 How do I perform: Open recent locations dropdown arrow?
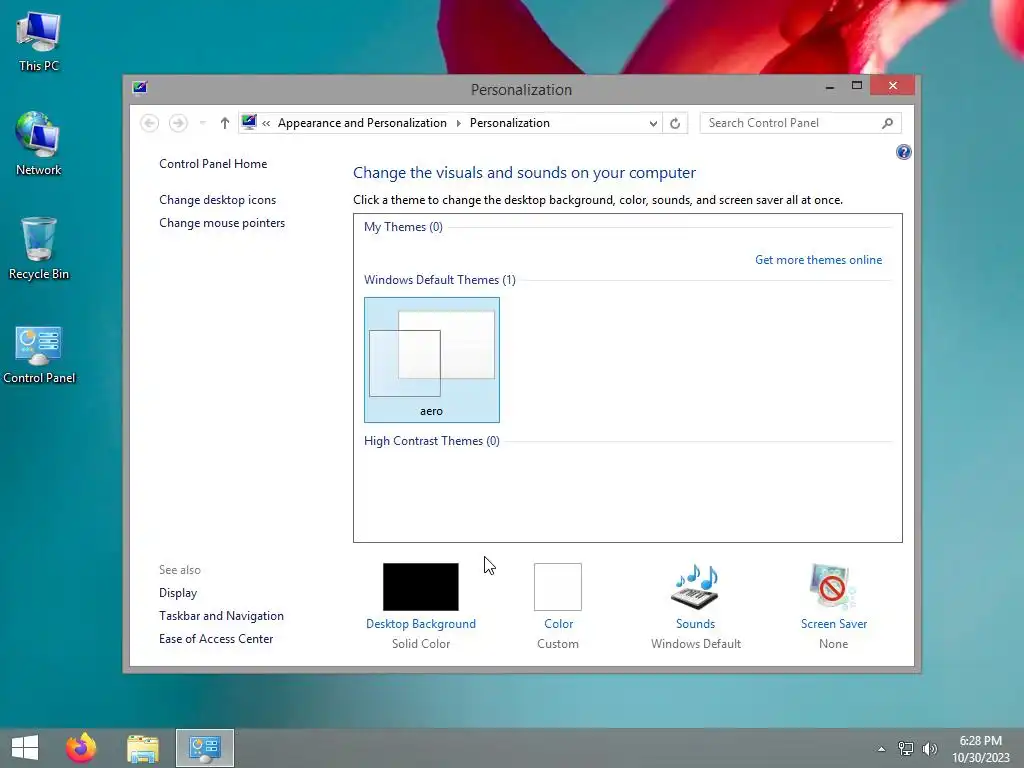pos(202,123)
